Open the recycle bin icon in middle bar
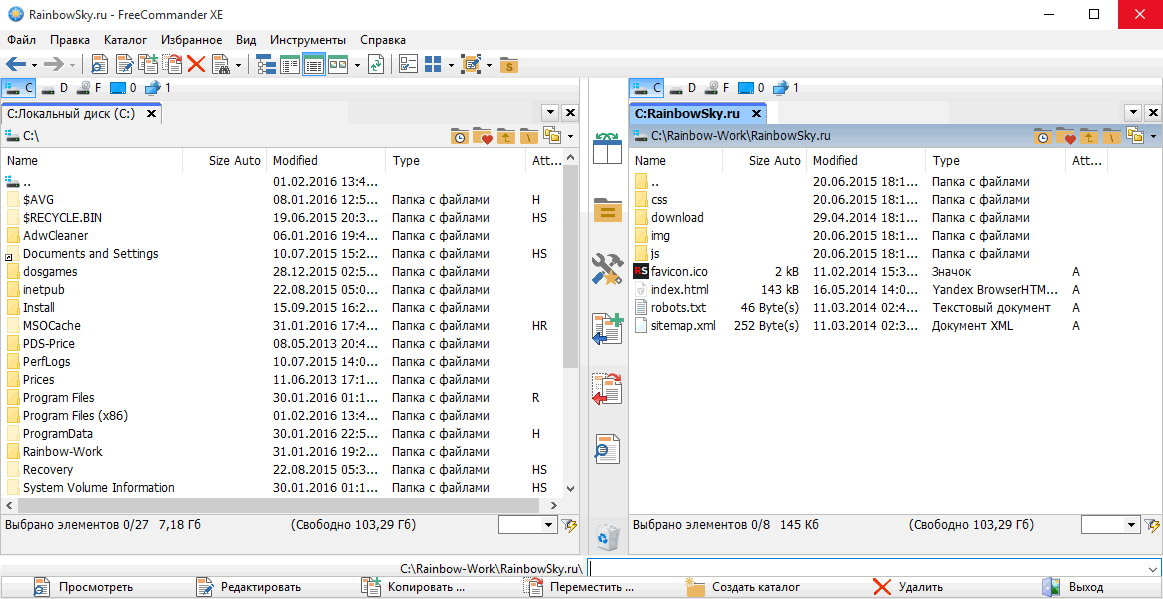Viewport: 1163px width, 599px height. (x=608, y=536)
